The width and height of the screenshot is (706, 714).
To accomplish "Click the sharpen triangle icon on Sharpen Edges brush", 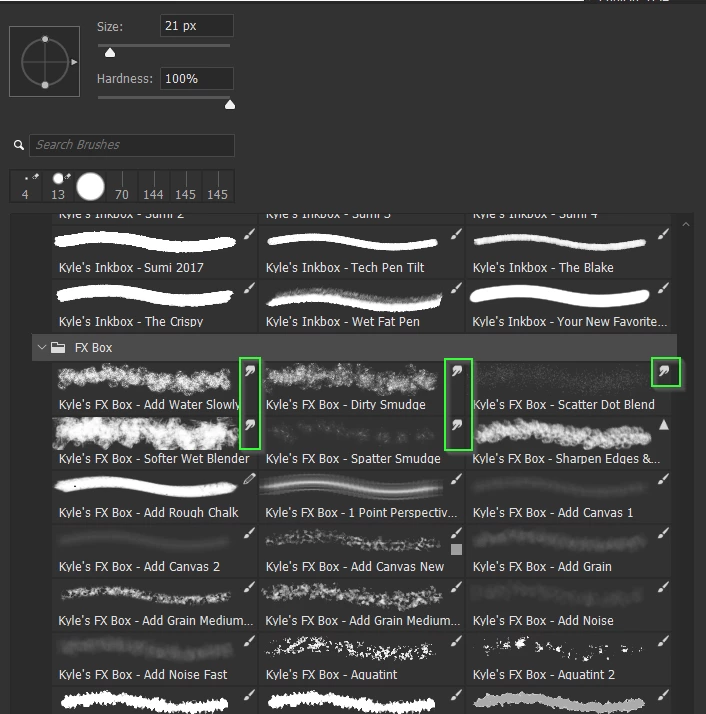I will click(x=664, y=425).
